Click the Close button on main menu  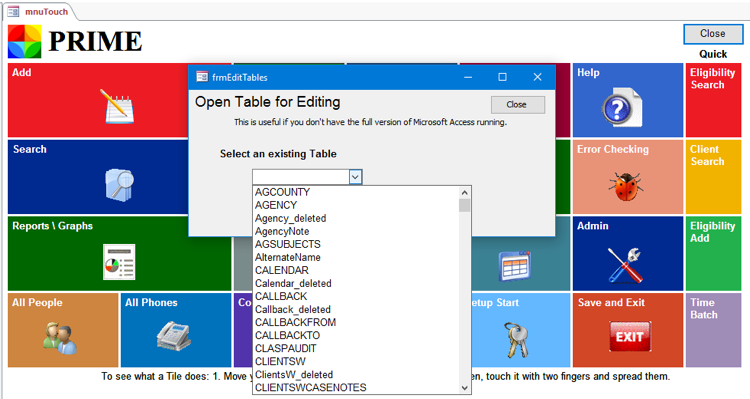click(713, 33)
